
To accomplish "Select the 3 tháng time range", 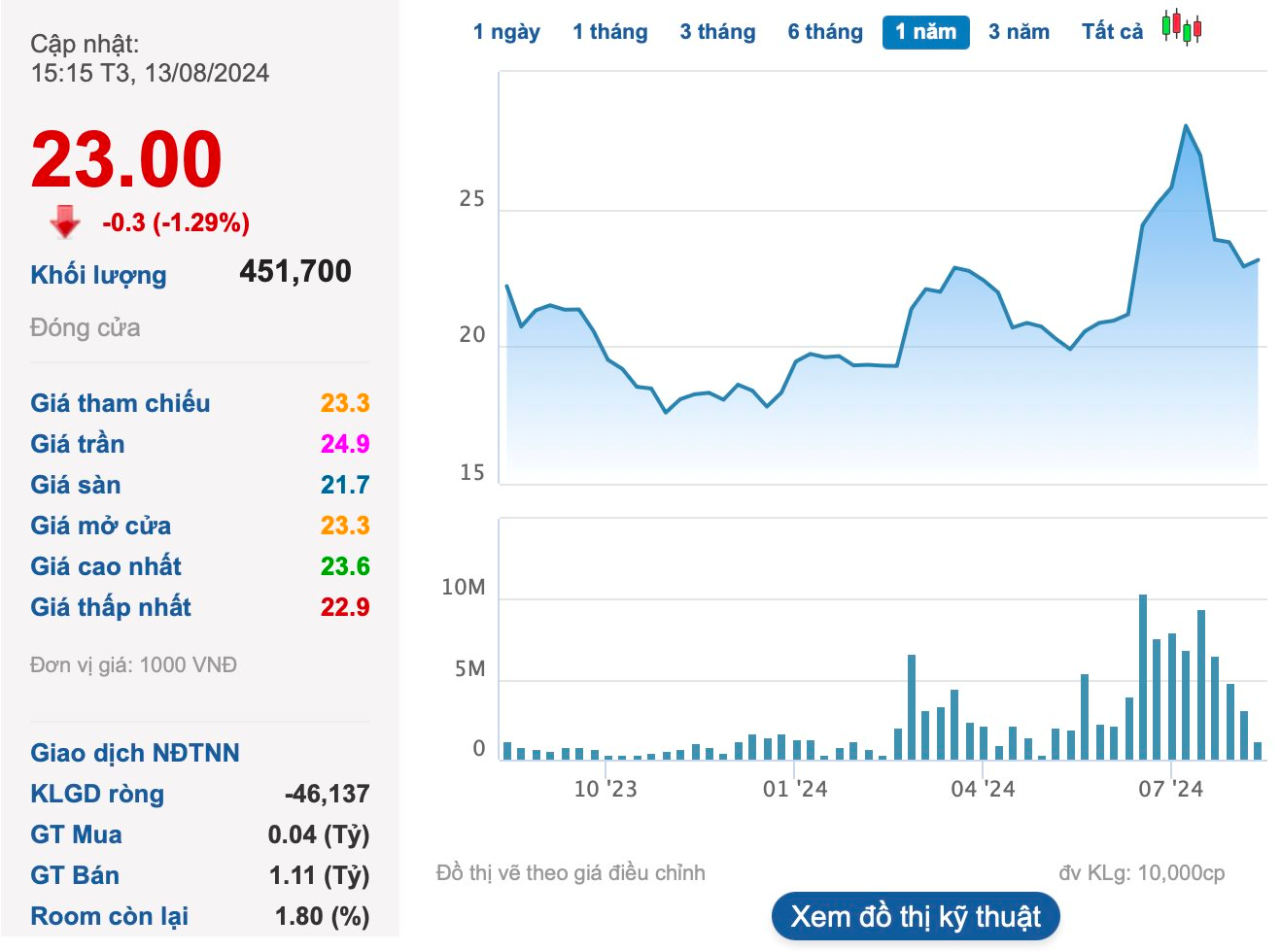I will 717,32.
